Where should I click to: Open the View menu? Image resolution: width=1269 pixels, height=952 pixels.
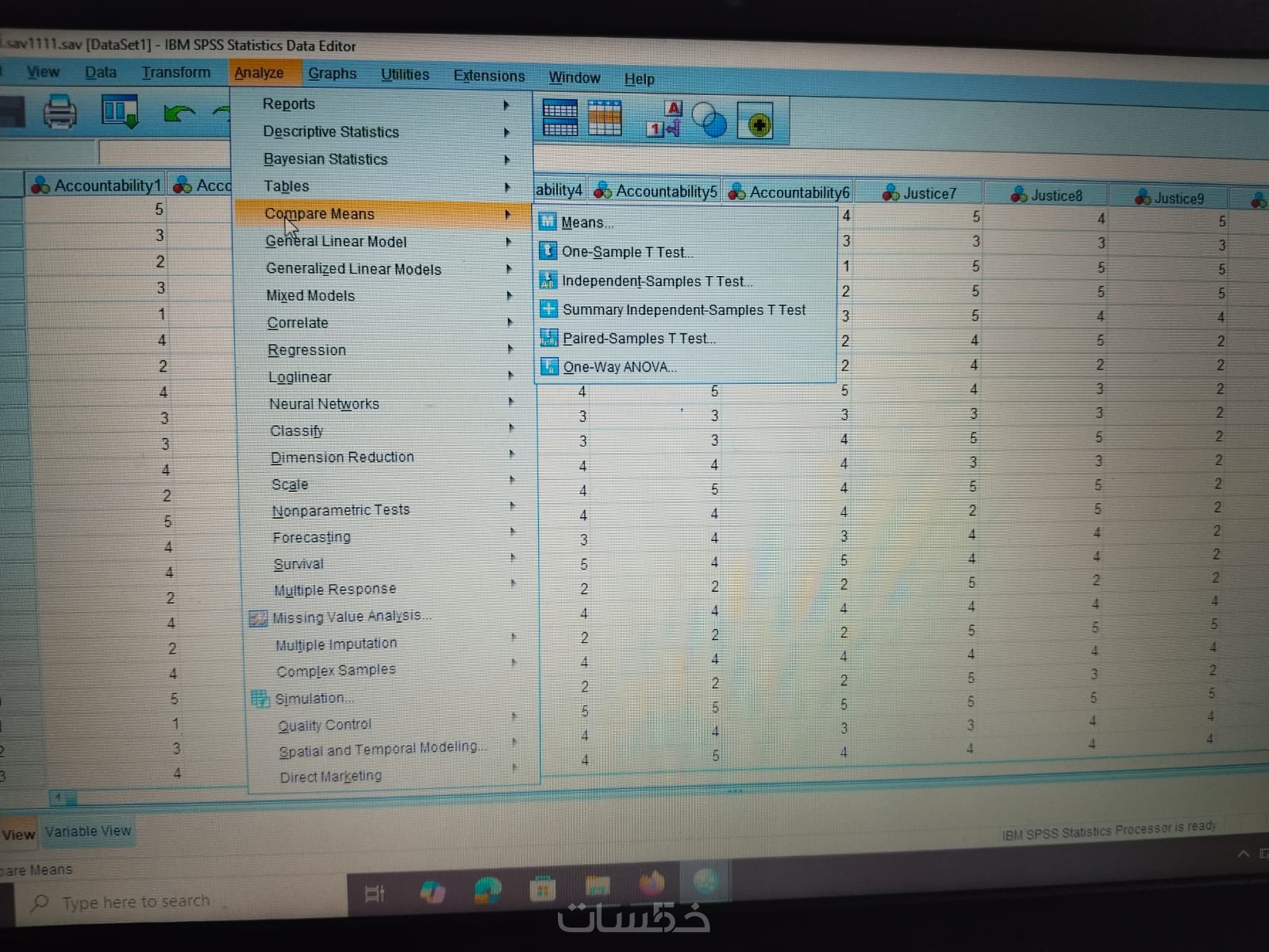pos(43,72)
